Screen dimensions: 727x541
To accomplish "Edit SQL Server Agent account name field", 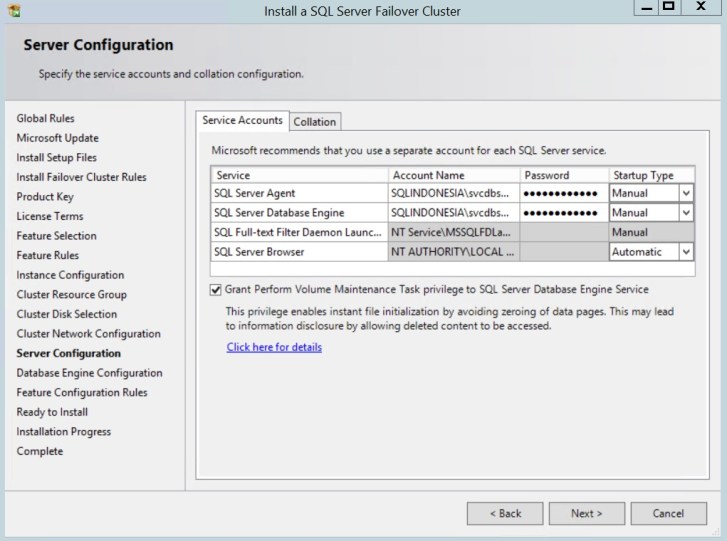I will pos(453,193).
